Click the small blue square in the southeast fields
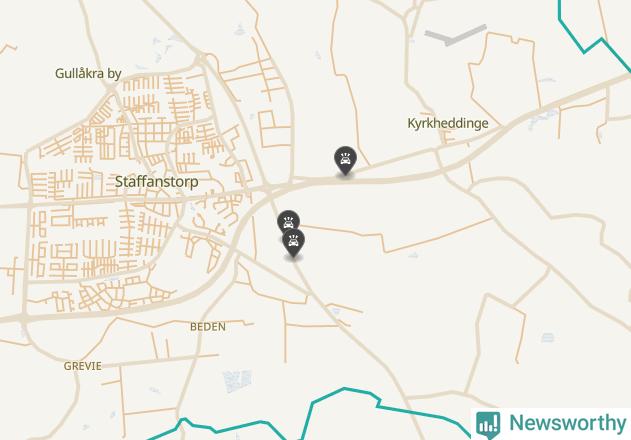This screenshot has width=631, height=440. pos(548,337)
